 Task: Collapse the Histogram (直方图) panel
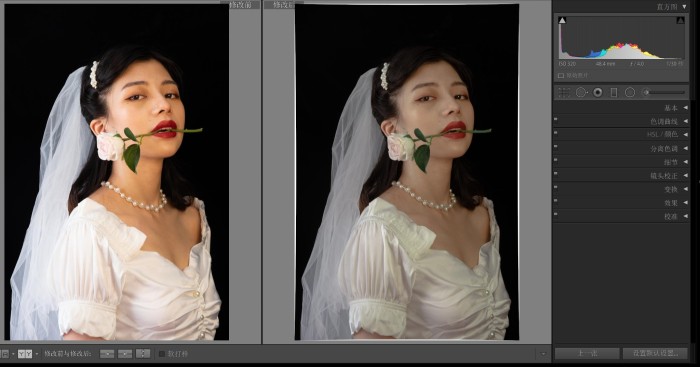pyautogui.click(x=684, y=7)
